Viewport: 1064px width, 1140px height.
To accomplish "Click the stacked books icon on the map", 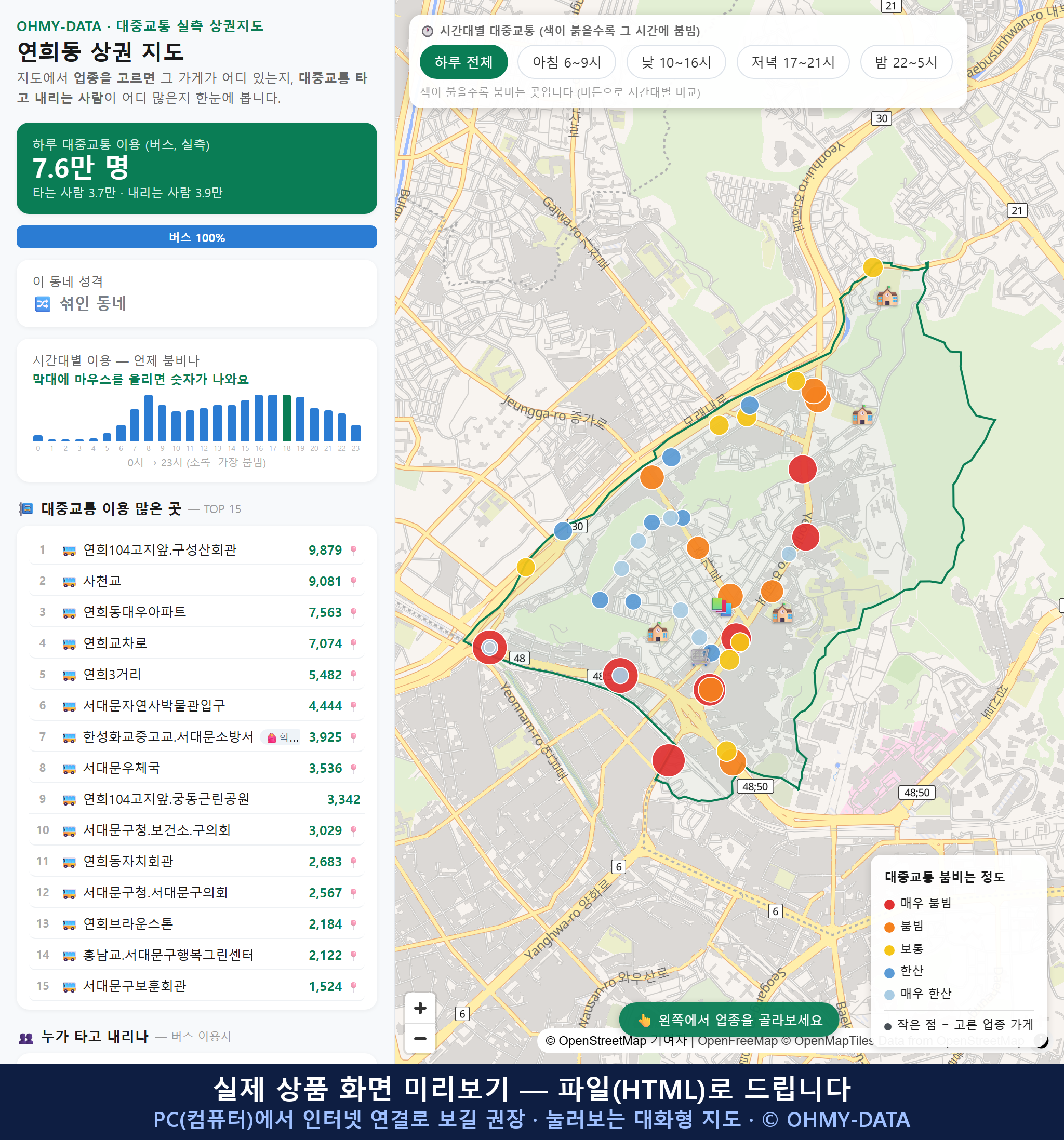I will coord(721,606).
